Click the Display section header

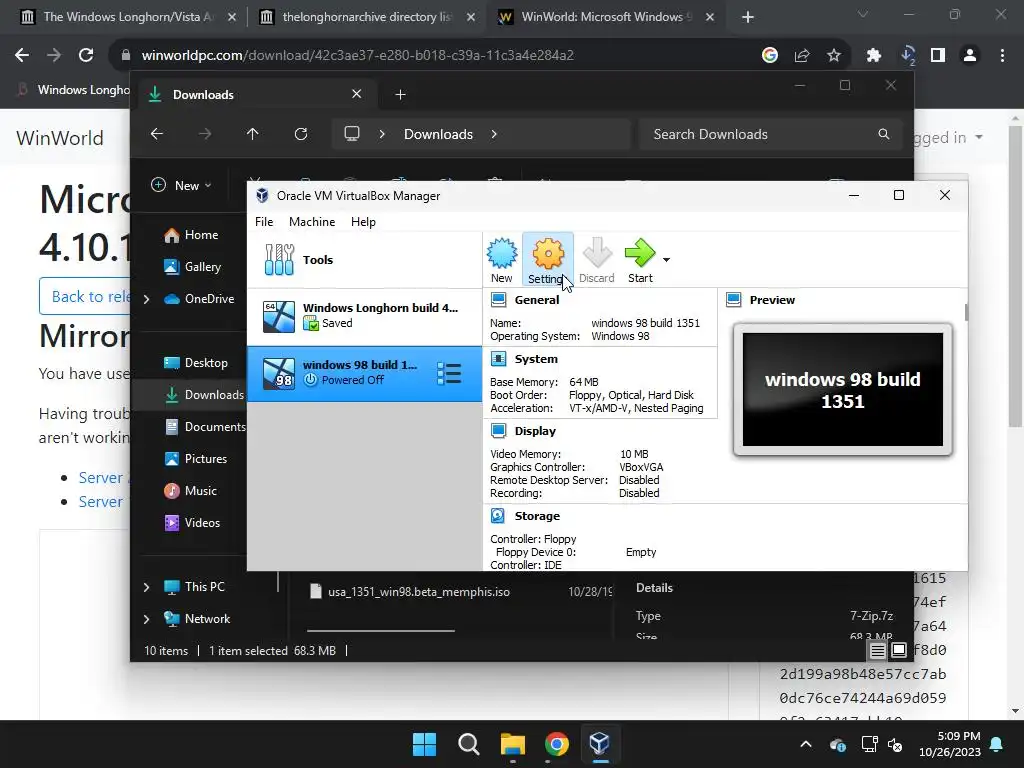[535, 431]
